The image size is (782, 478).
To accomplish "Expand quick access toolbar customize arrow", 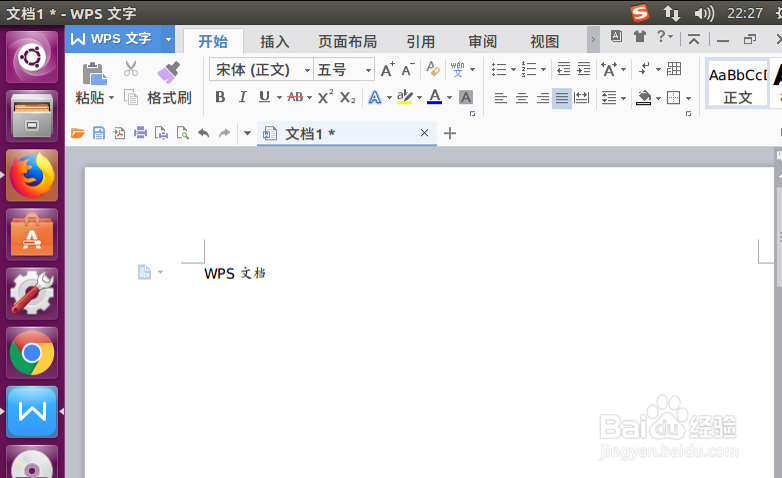I will click(x=247, y=133).
